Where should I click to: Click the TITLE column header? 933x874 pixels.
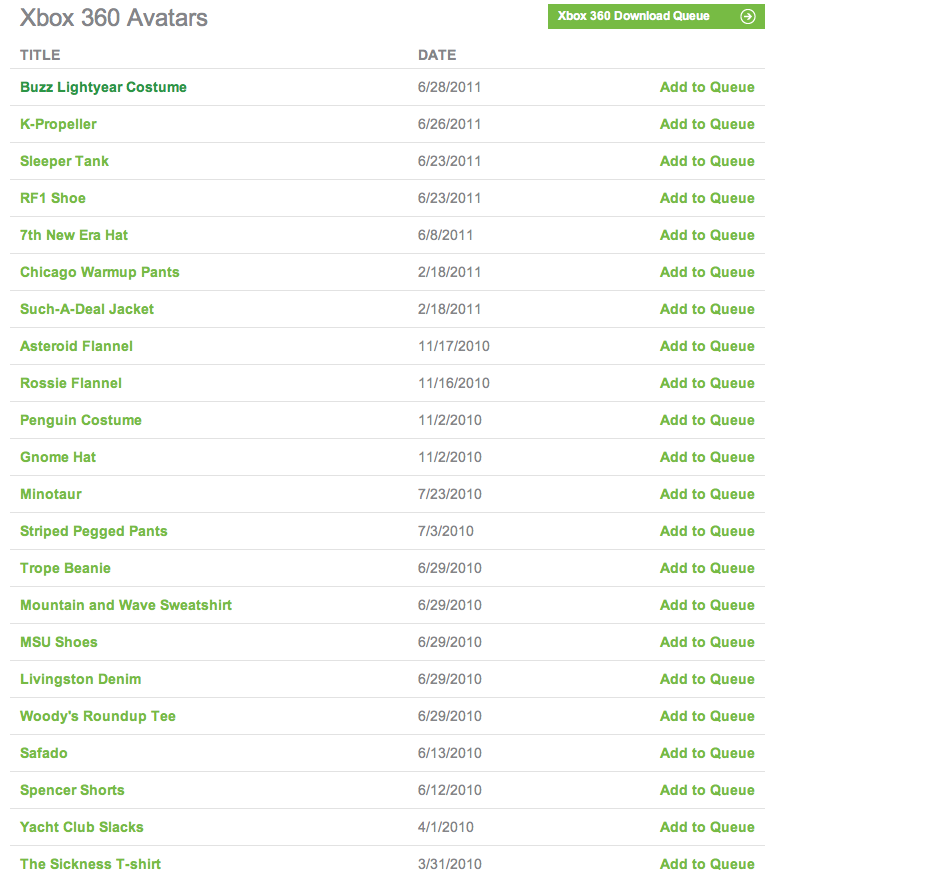click(x=40, y=55)
